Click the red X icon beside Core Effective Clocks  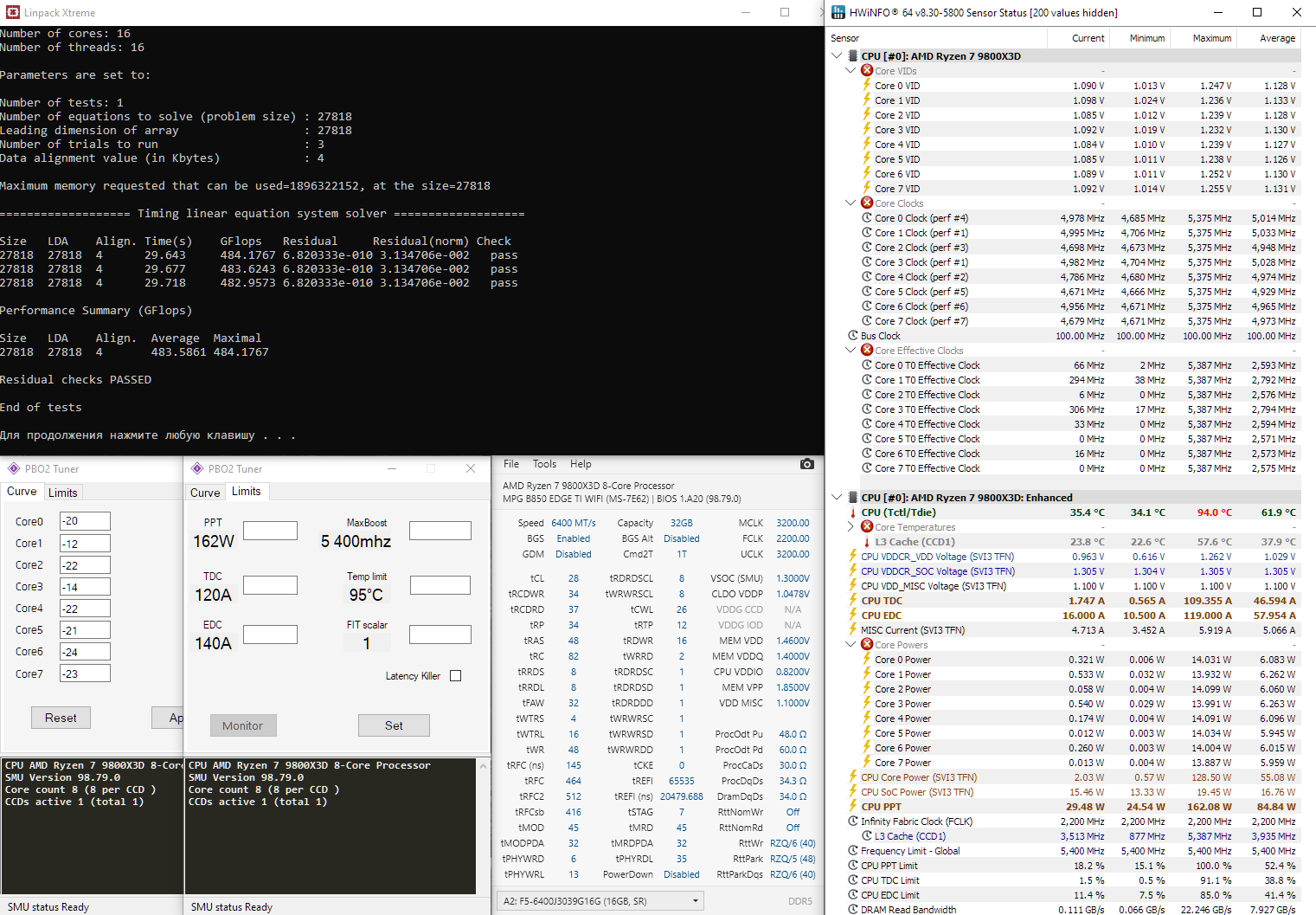[867, 350]
